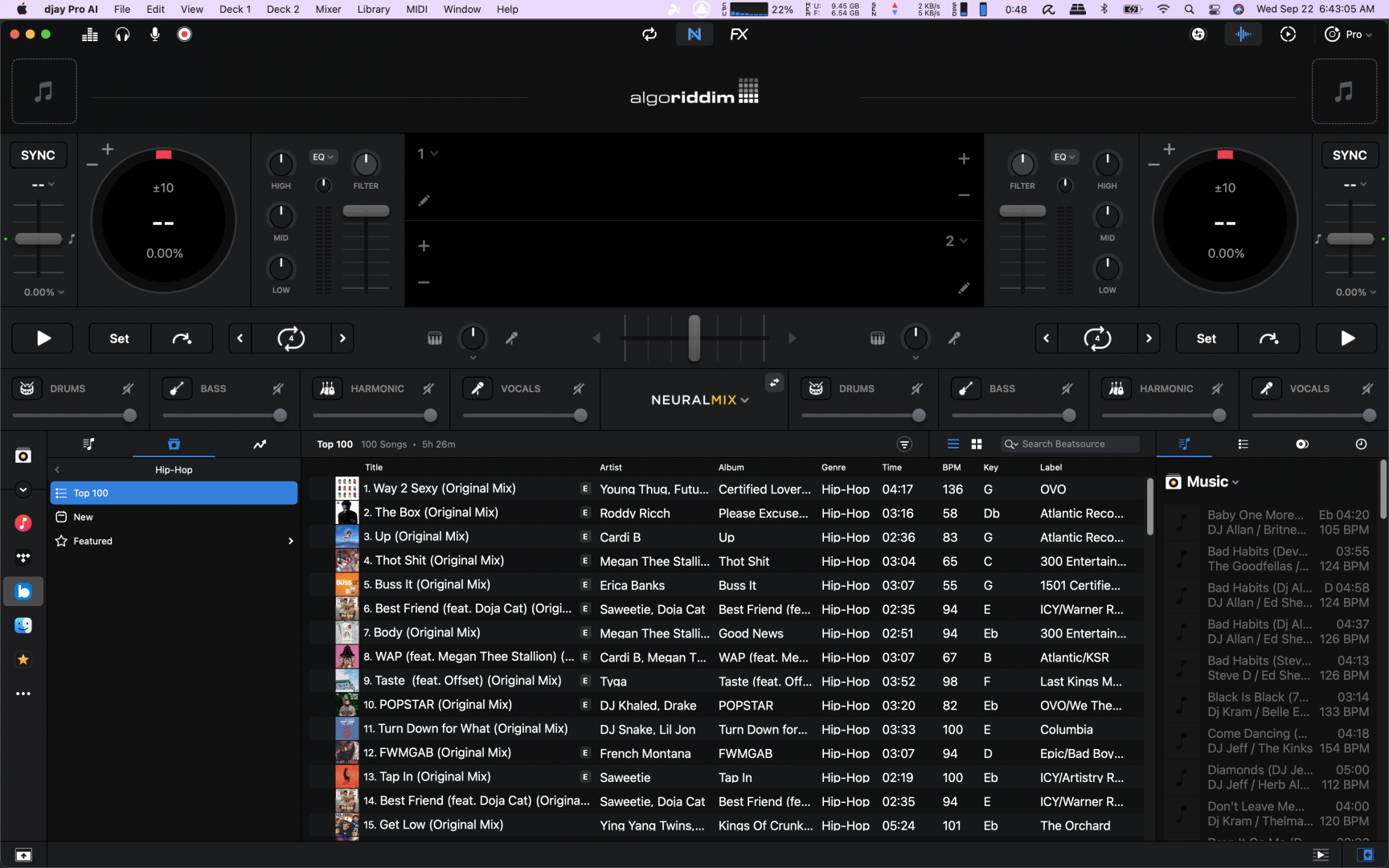Open the mixer levels icon in toolbar
Viewport: 1389px width, 868px height.
point(90,35)
